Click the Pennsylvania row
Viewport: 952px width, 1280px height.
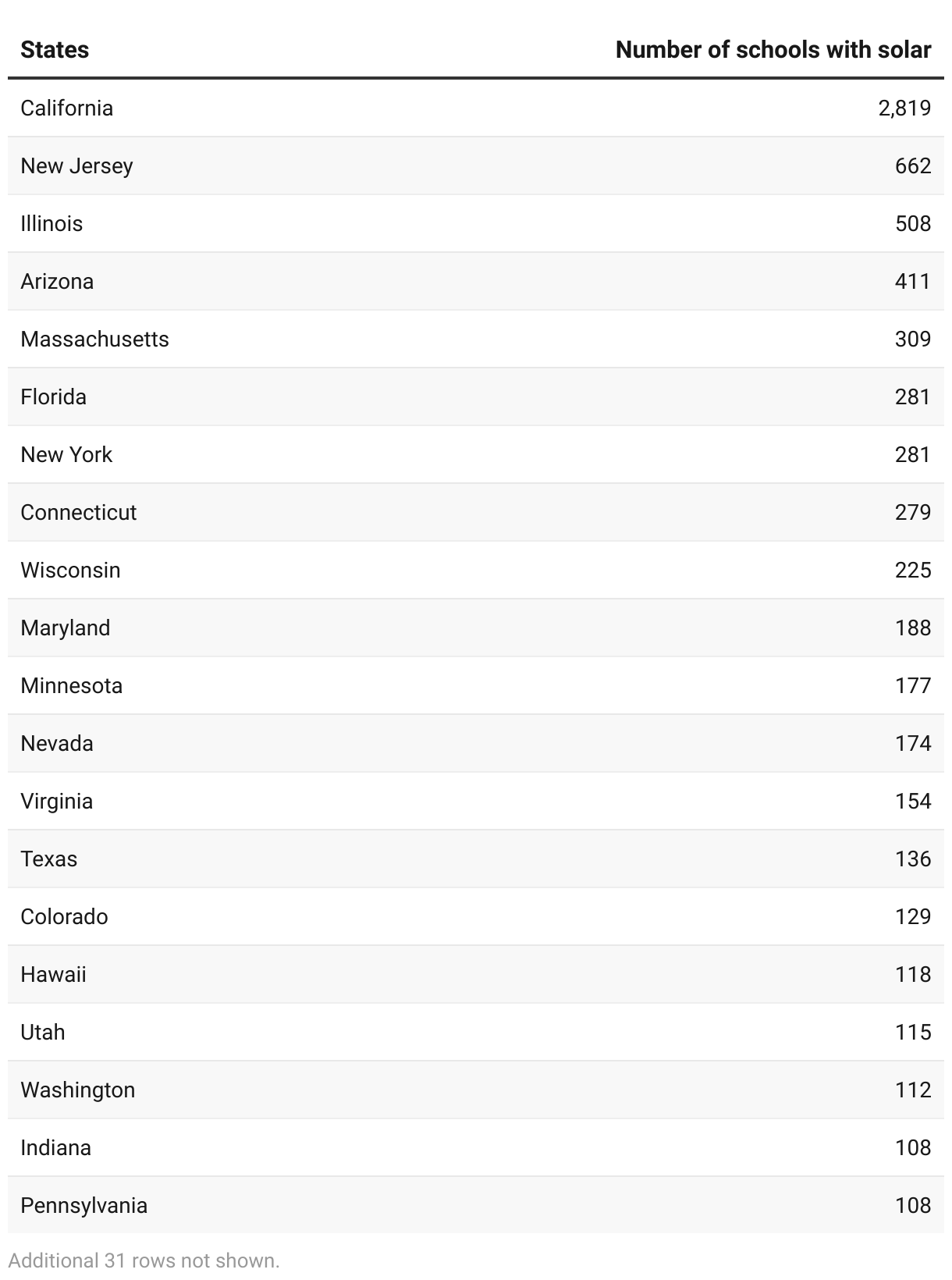click(x=476, y=1205)
